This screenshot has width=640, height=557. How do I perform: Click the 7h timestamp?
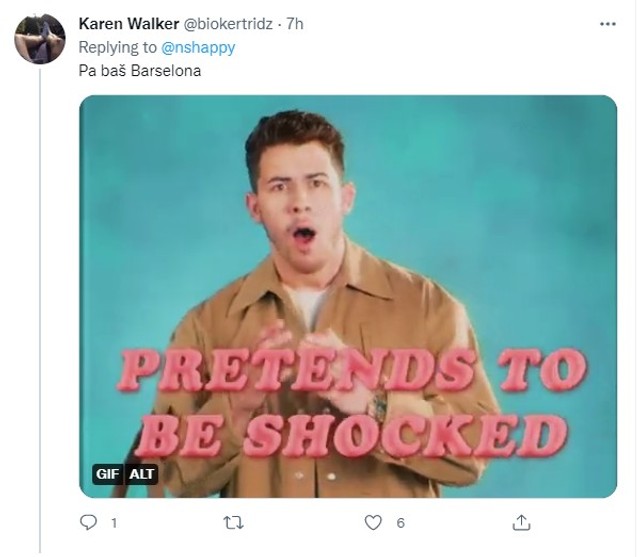(x=294, y=23)
